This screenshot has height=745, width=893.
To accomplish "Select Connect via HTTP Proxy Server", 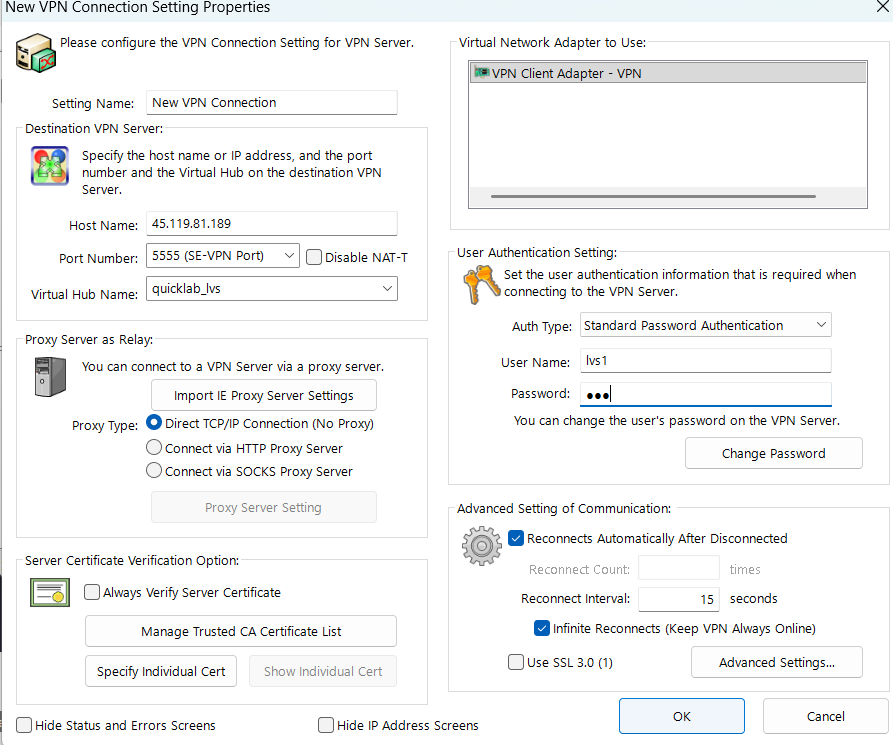I will (x=154, y=448).
